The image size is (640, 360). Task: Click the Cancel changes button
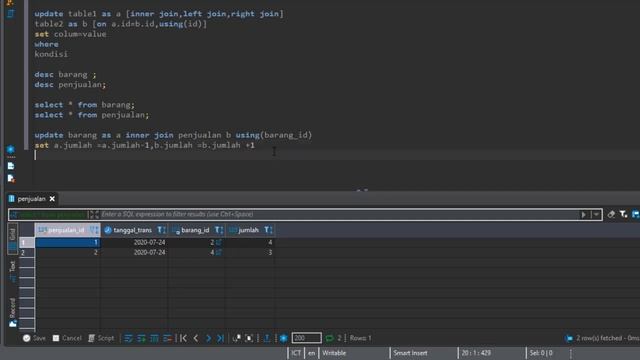tap(67, 338)
